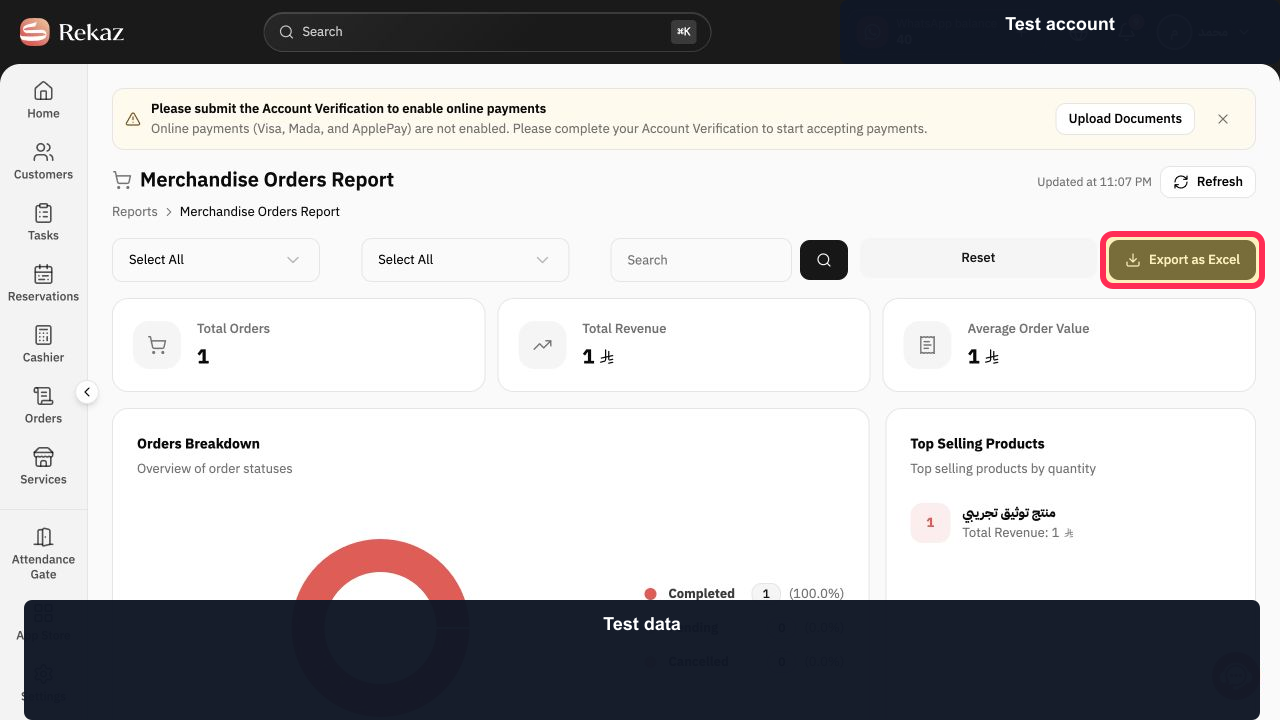Collapse the sidebar with arrow handle
Viewport: 1280px width, 720px height.
click(x=87, y=392)
